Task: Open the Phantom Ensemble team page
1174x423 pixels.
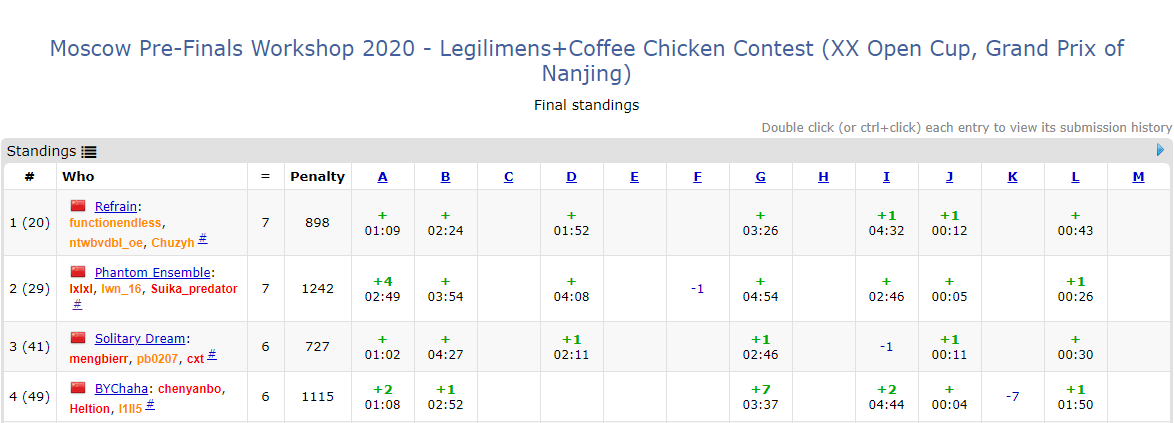Action: pyautogui.click(x=152, y=272)
